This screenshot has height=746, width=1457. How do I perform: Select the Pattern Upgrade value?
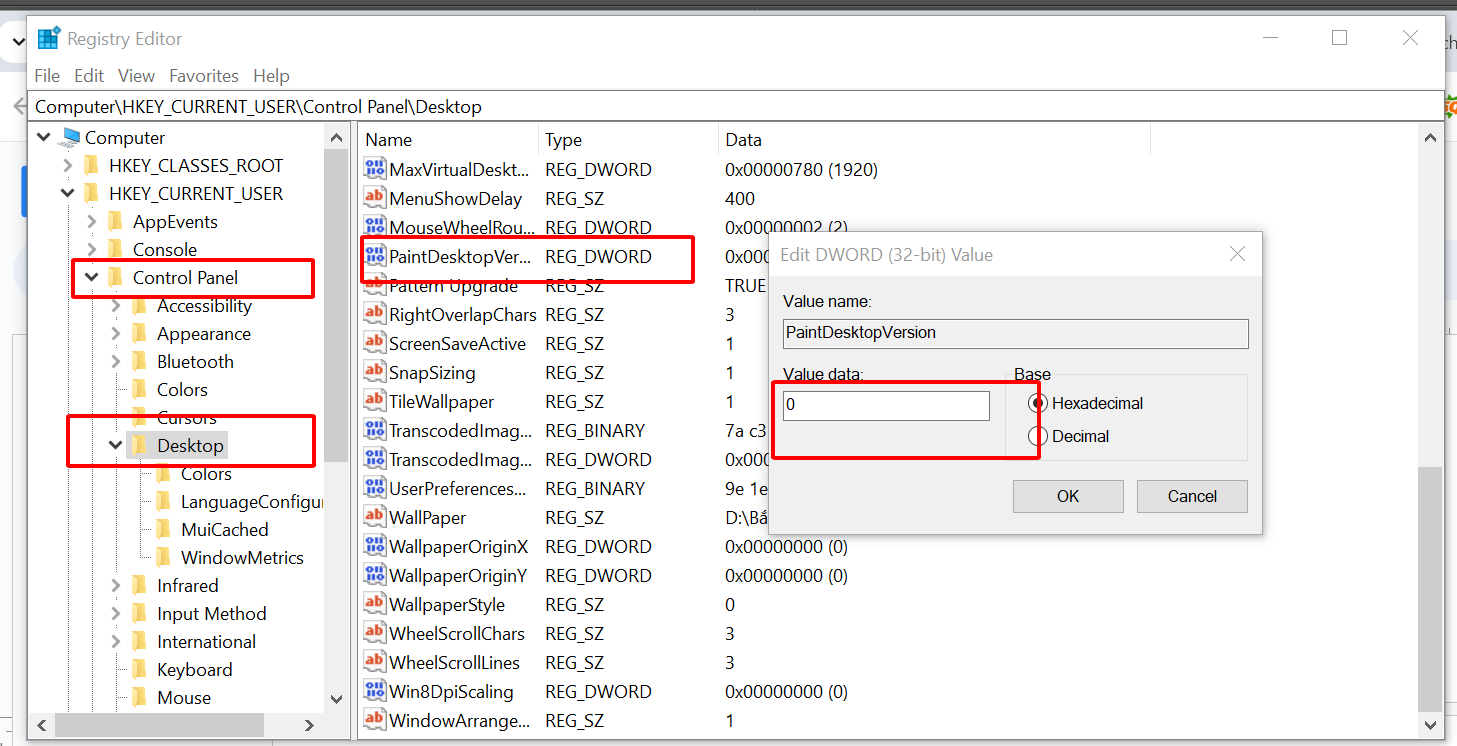pyautogui.click(x=453, y=285)
